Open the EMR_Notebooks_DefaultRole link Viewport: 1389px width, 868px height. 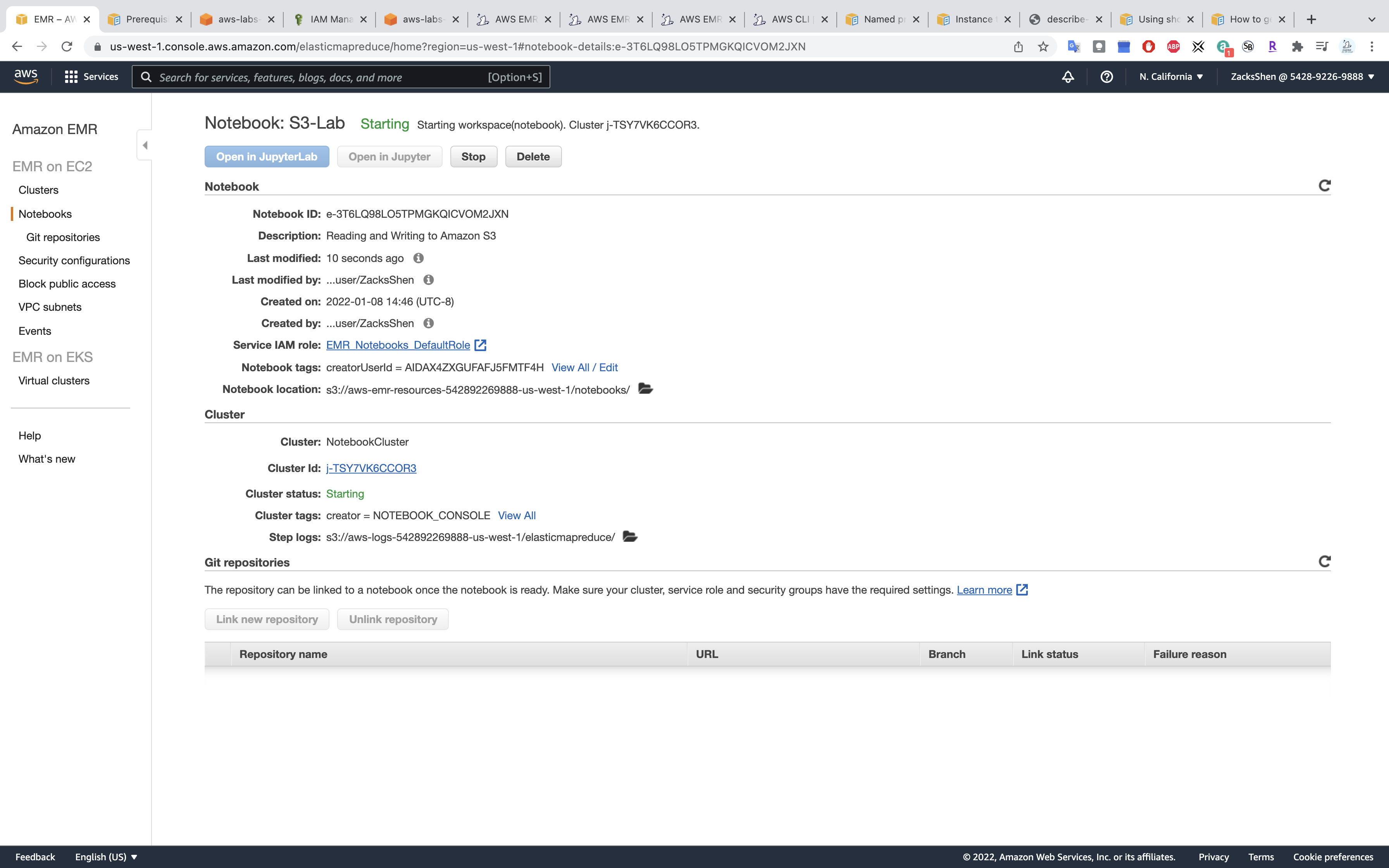[398, 345]
